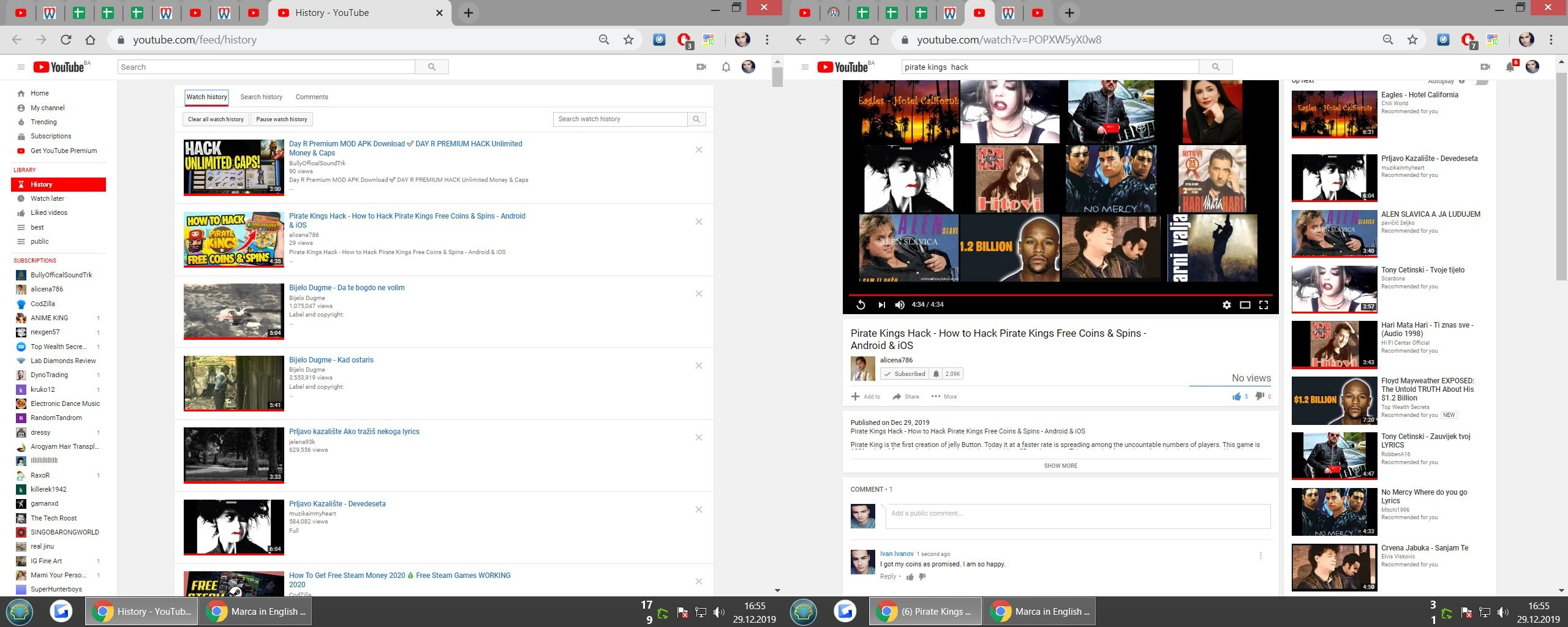
Task: Enter fullscreen in video player
Action: pos(1264,305)
